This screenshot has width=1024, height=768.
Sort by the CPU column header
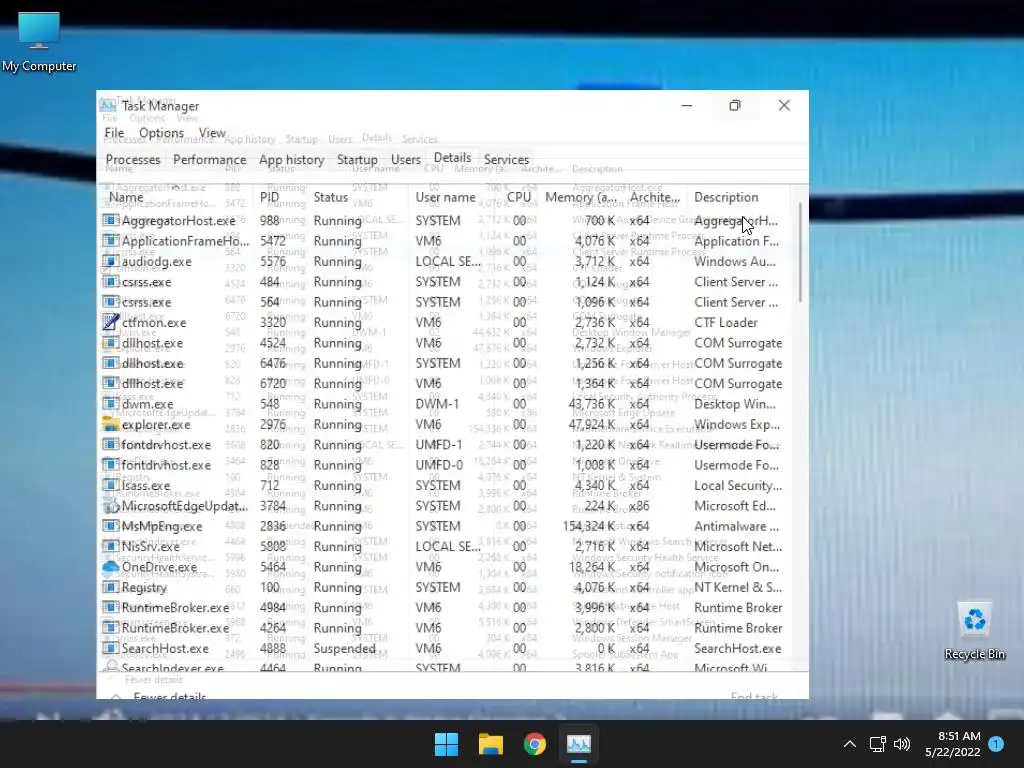[519, 197]
